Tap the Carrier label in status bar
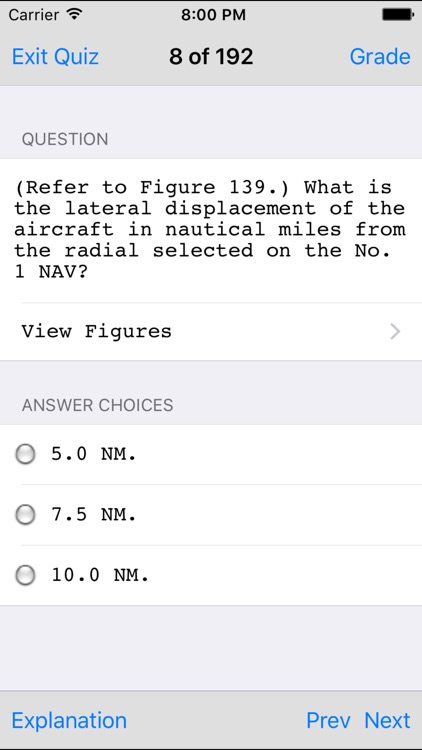422x750 pixels. click(x=35, y=15)
